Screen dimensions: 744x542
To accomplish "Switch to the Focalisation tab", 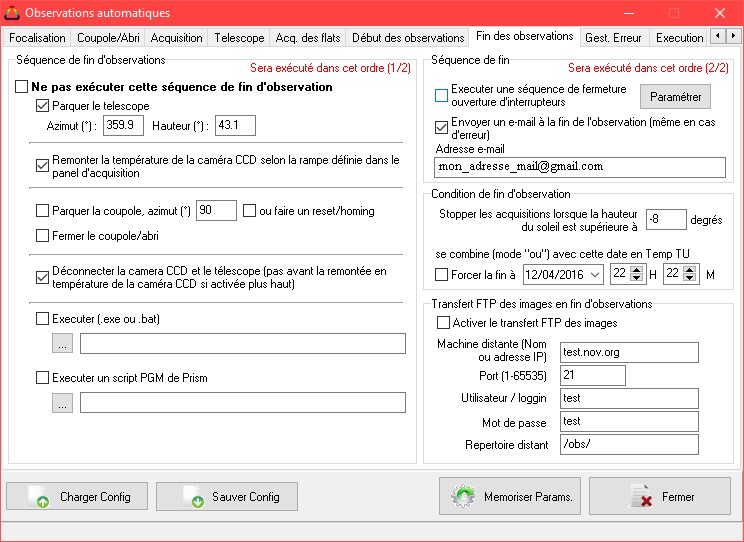I will pyautogui.click(x=37, y=38).
